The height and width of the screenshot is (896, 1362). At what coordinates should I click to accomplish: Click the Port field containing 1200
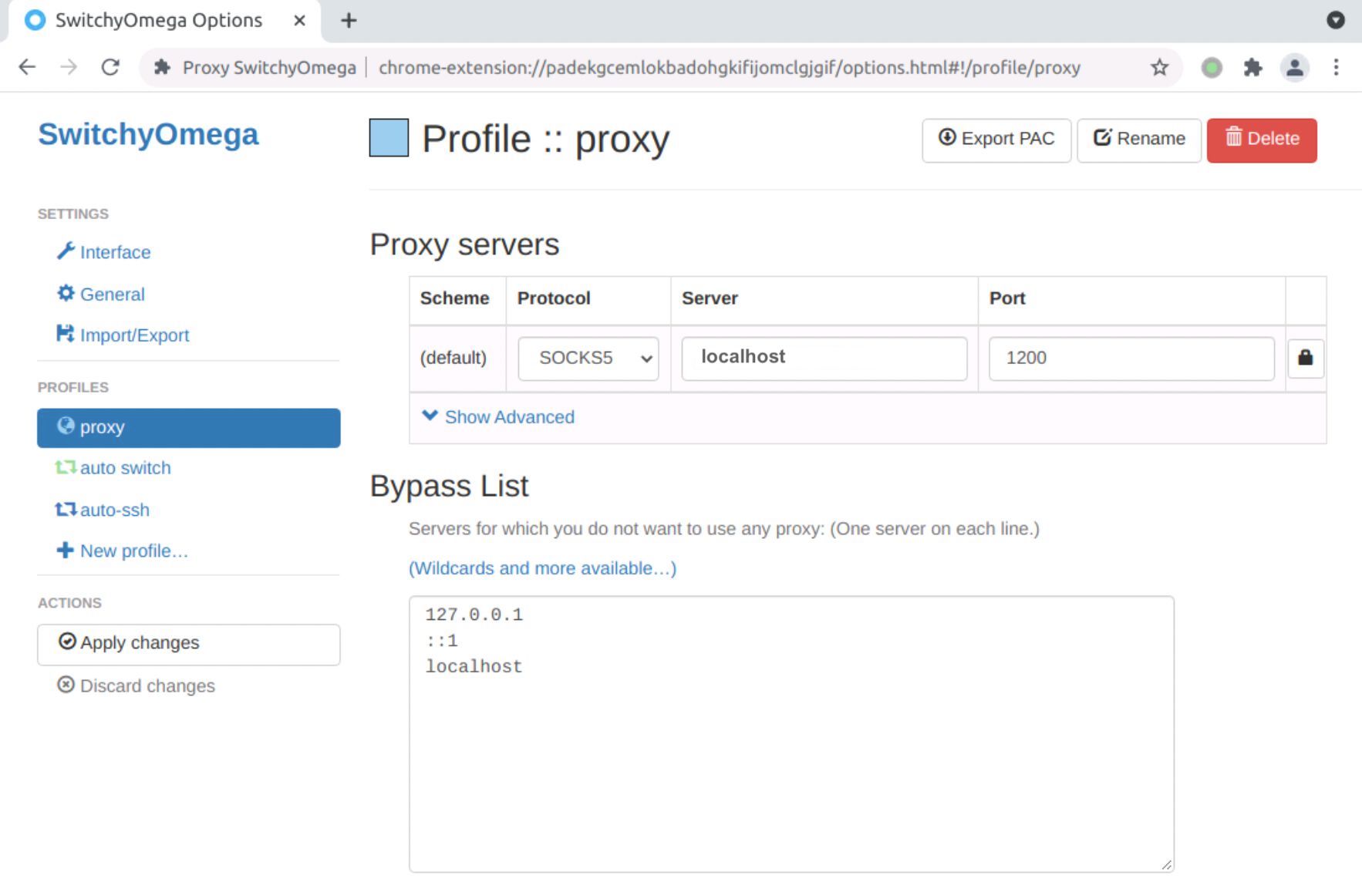click(x=1131, y=358)
